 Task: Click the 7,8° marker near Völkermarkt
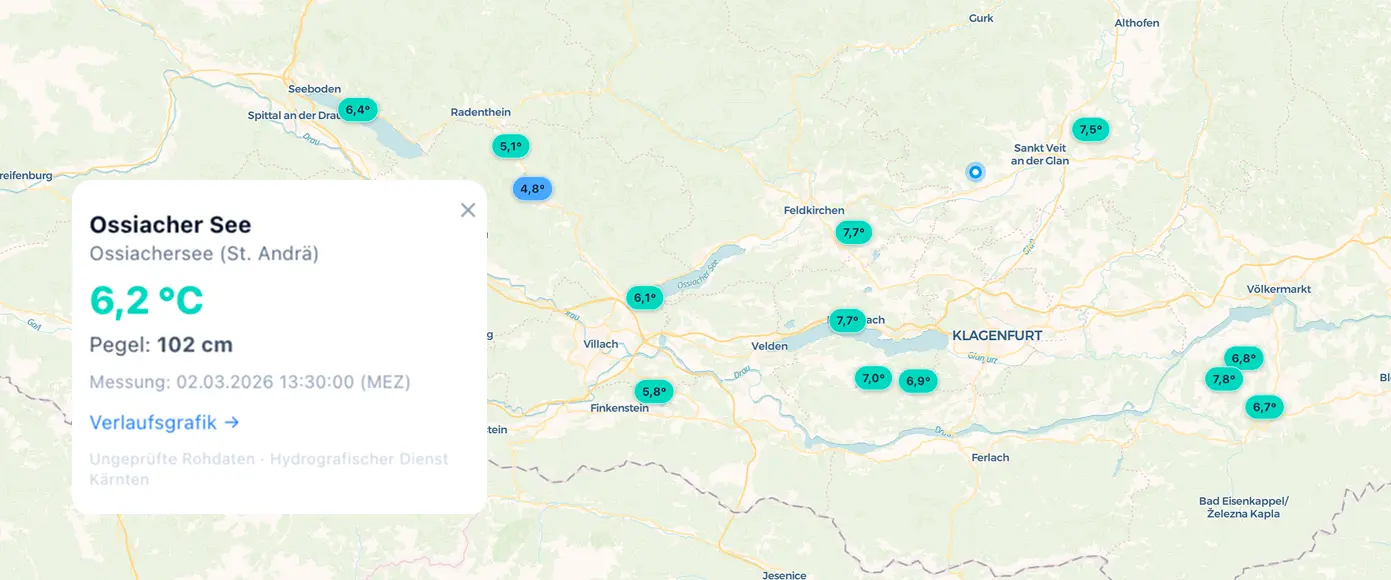click(x=1224, y=378)
